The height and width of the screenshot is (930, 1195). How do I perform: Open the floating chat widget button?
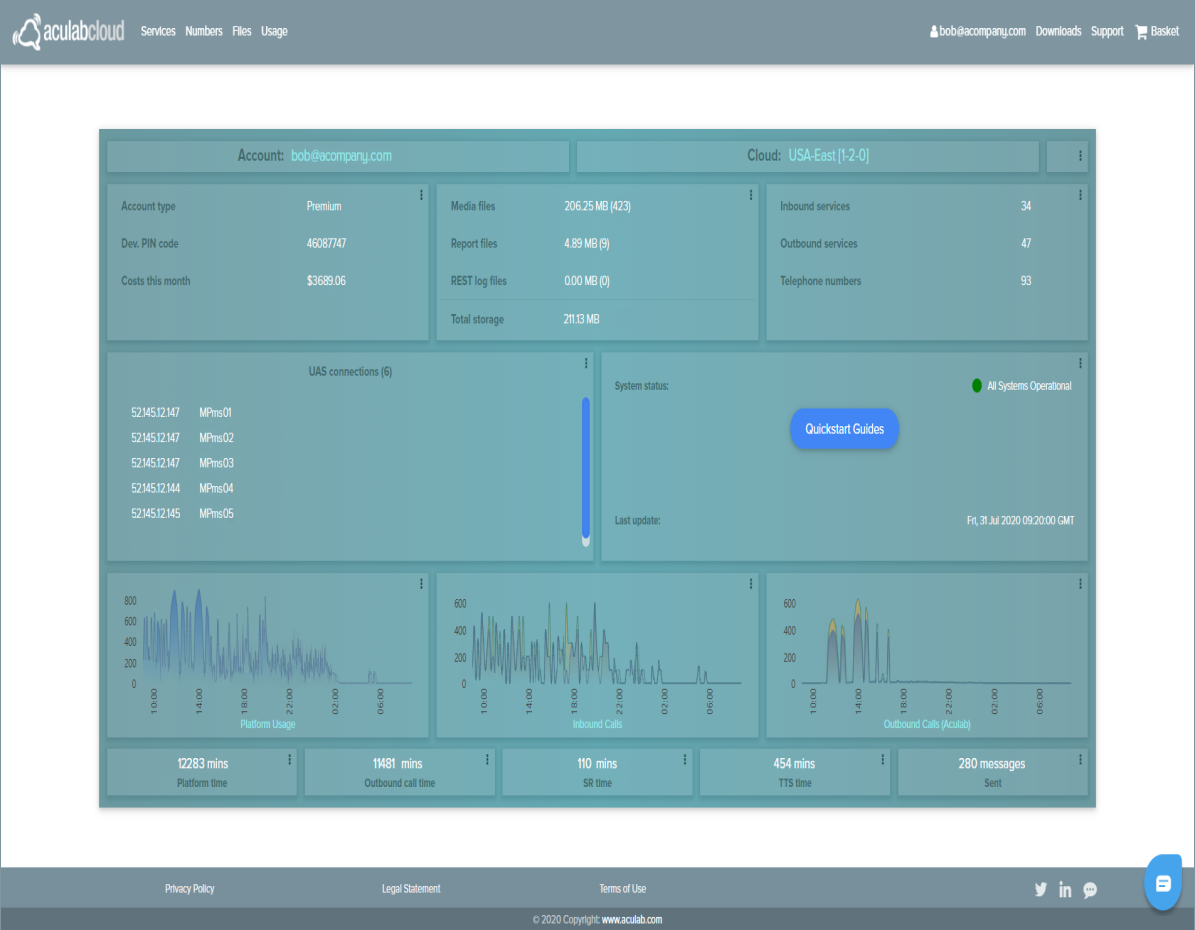pyautogui.click(x=1163, y=882)
